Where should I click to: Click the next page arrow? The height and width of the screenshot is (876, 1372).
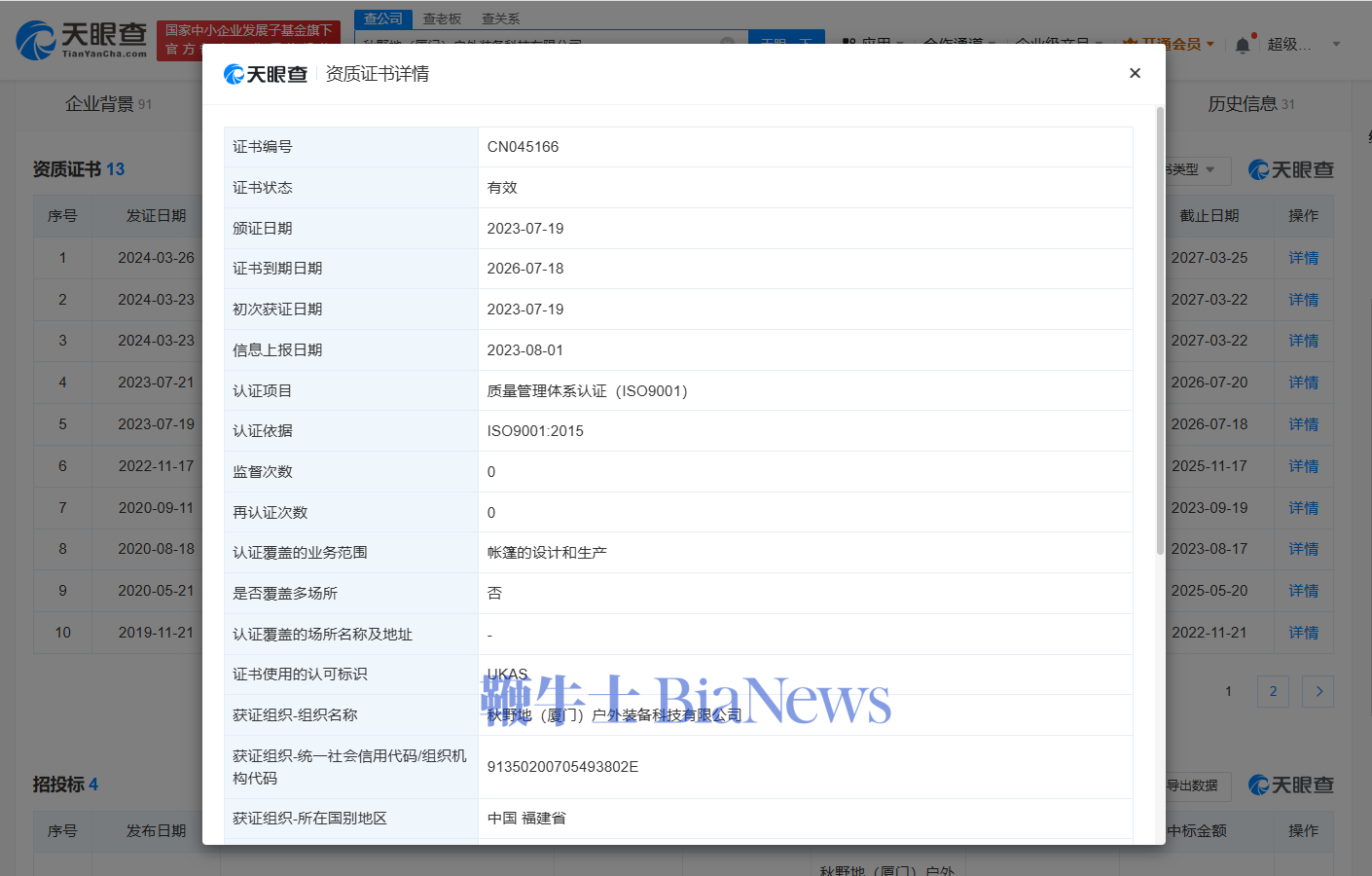[1318, 691]
